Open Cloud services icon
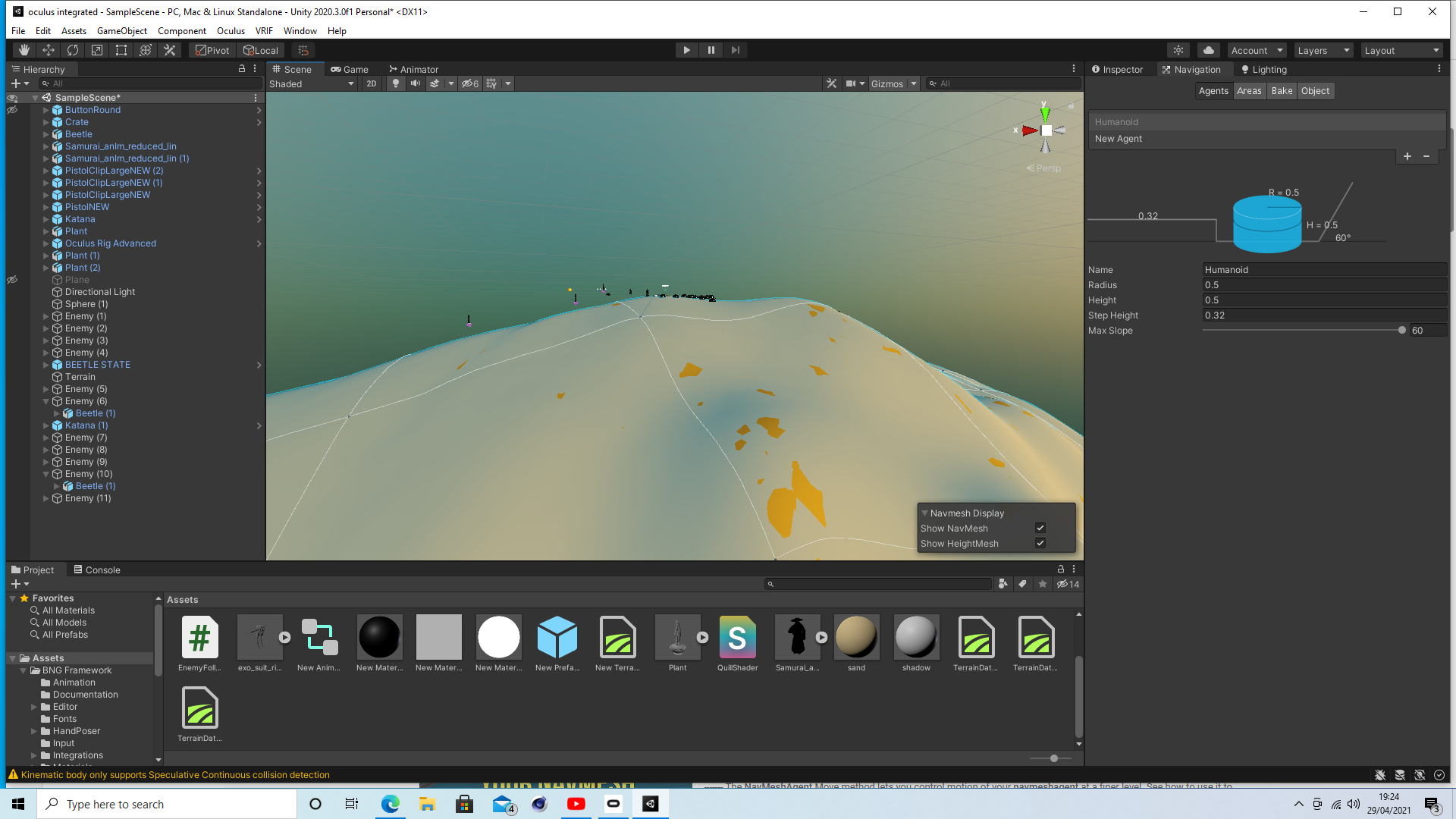Screen dimensions: 1456x819 pyautogui.click(x=1209, y=50)
